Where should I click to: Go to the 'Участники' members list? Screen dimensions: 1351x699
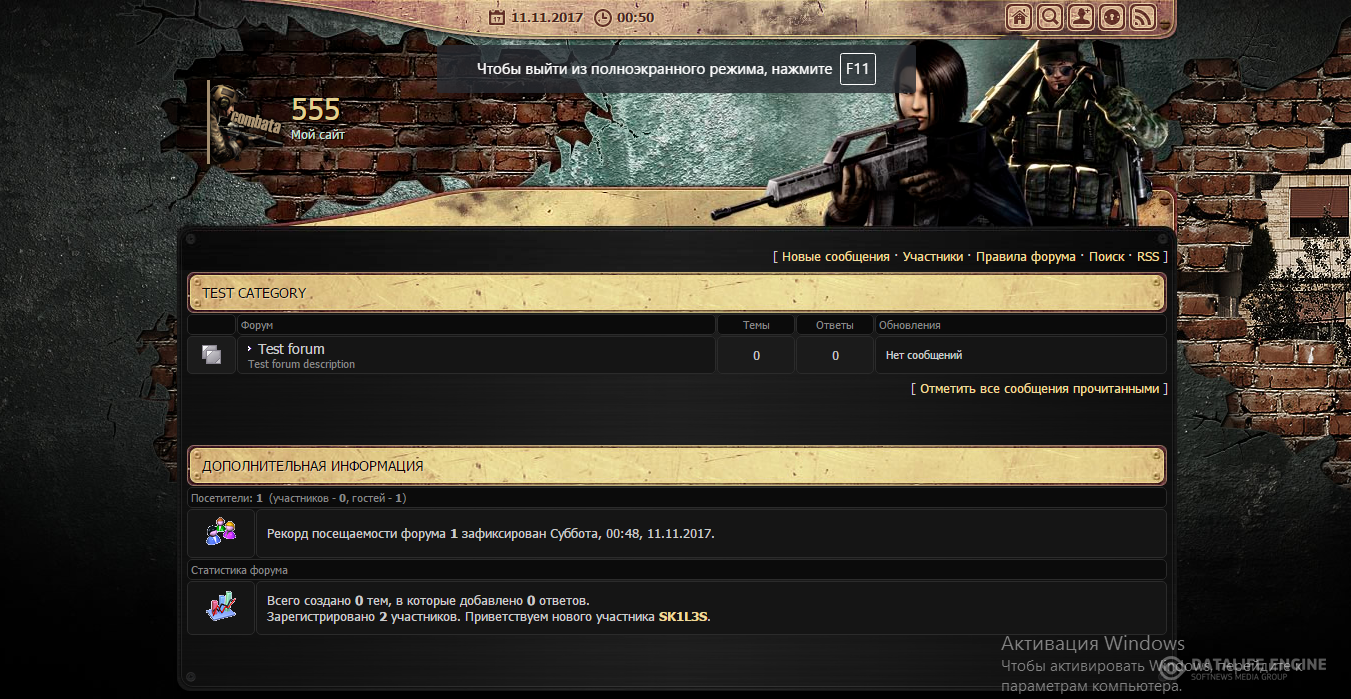tap(932, 257)
